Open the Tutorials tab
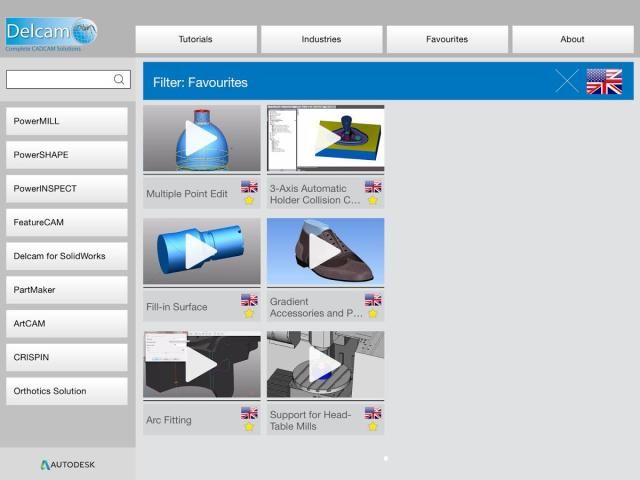 click(195, 39)
